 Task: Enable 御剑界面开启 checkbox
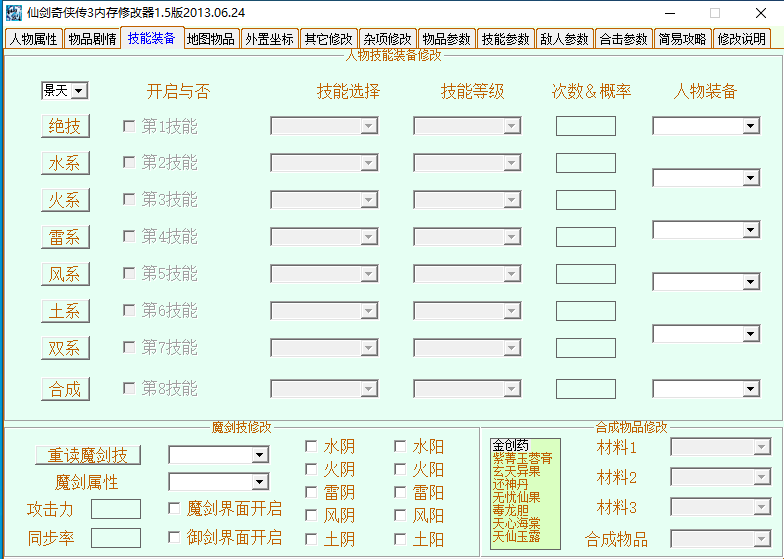(x=174, y=538)
